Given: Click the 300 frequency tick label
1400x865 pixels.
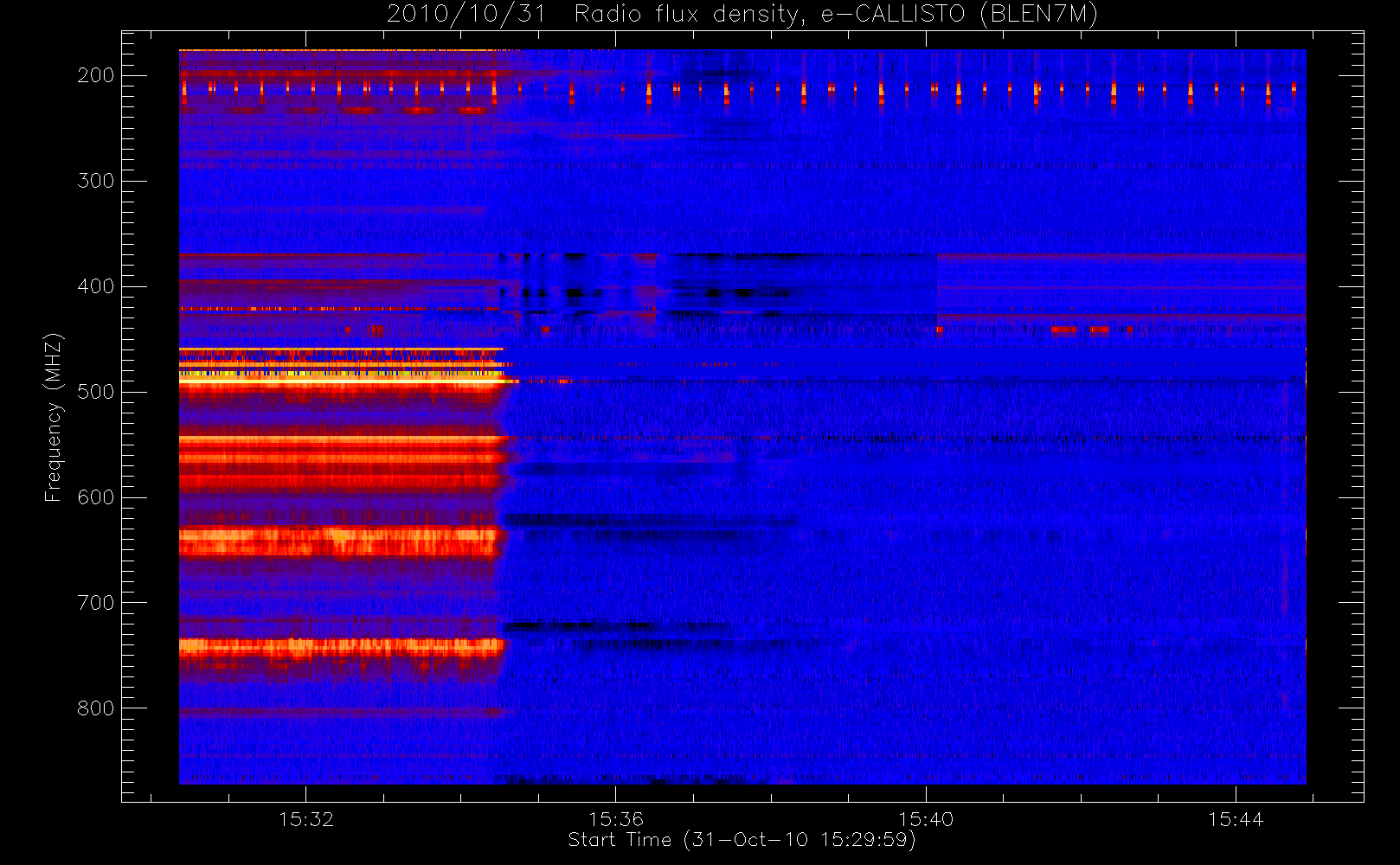Looking at the screenshot, I should pyautogui.click(x=96, y=181).
